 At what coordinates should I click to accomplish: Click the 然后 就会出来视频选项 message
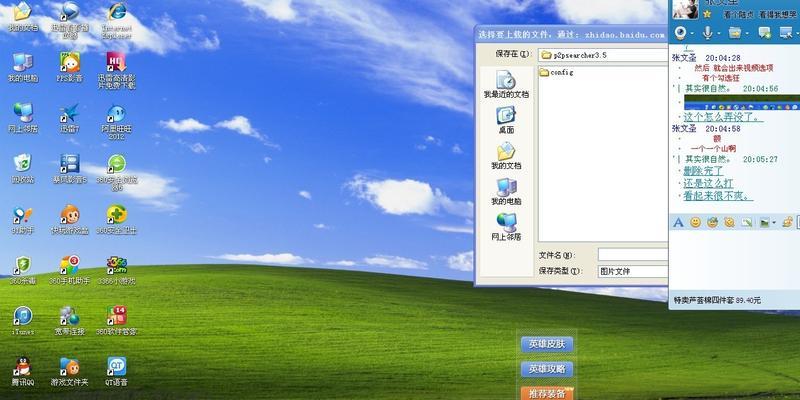tap(734, 68)
